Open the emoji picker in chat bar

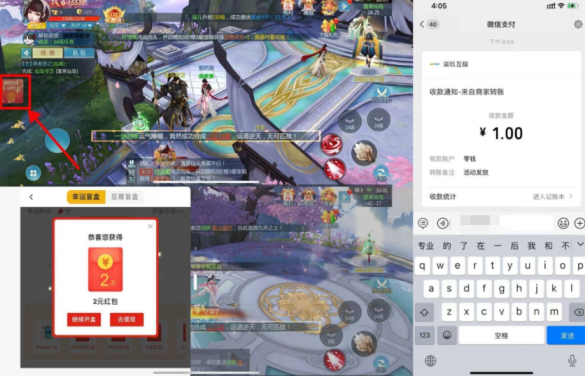point(563,223)
